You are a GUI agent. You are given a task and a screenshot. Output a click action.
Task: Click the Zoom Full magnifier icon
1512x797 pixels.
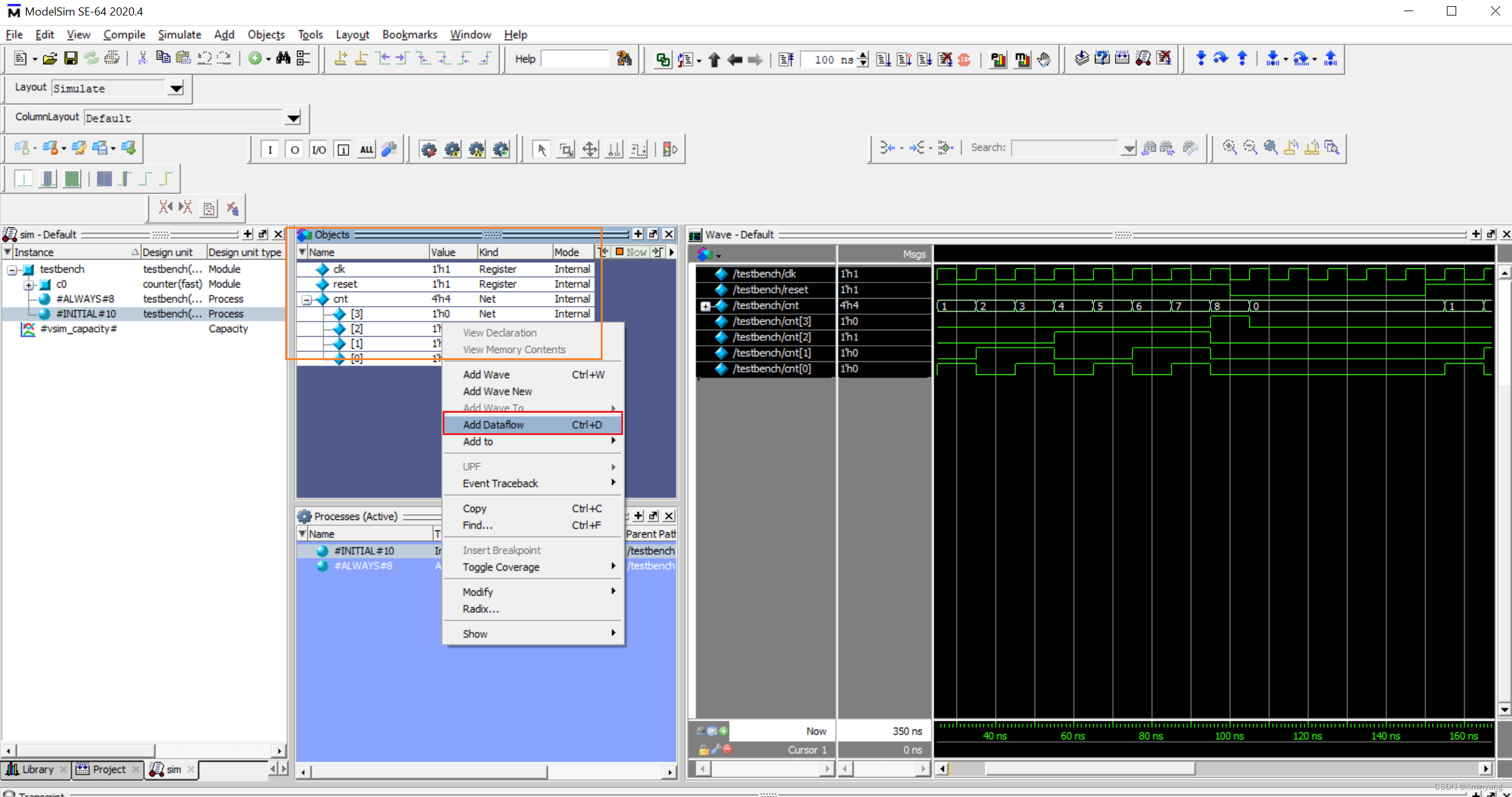tap(1271, 148)
